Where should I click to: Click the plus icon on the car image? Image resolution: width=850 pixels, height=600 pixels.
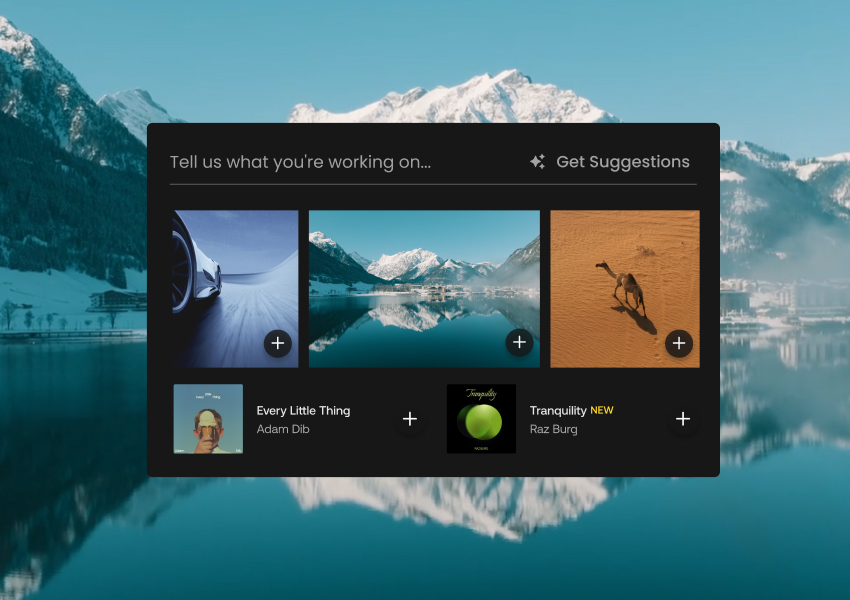point(278,343)
